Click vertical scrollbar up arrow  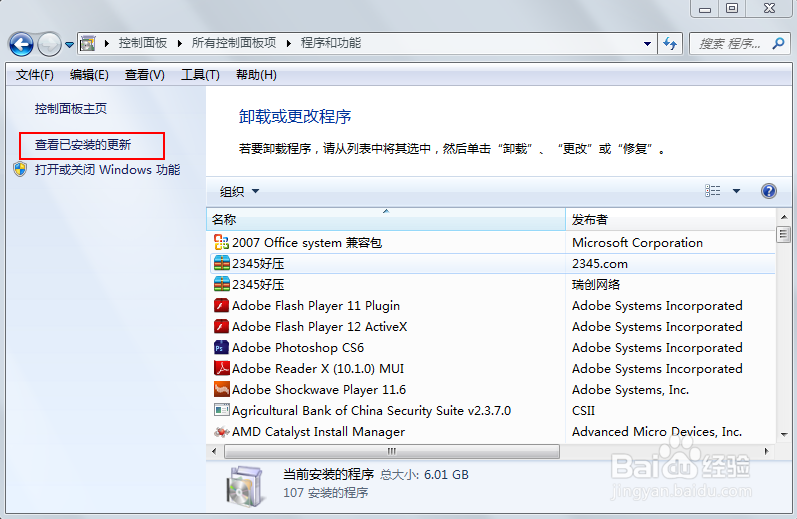click(783, 217)
